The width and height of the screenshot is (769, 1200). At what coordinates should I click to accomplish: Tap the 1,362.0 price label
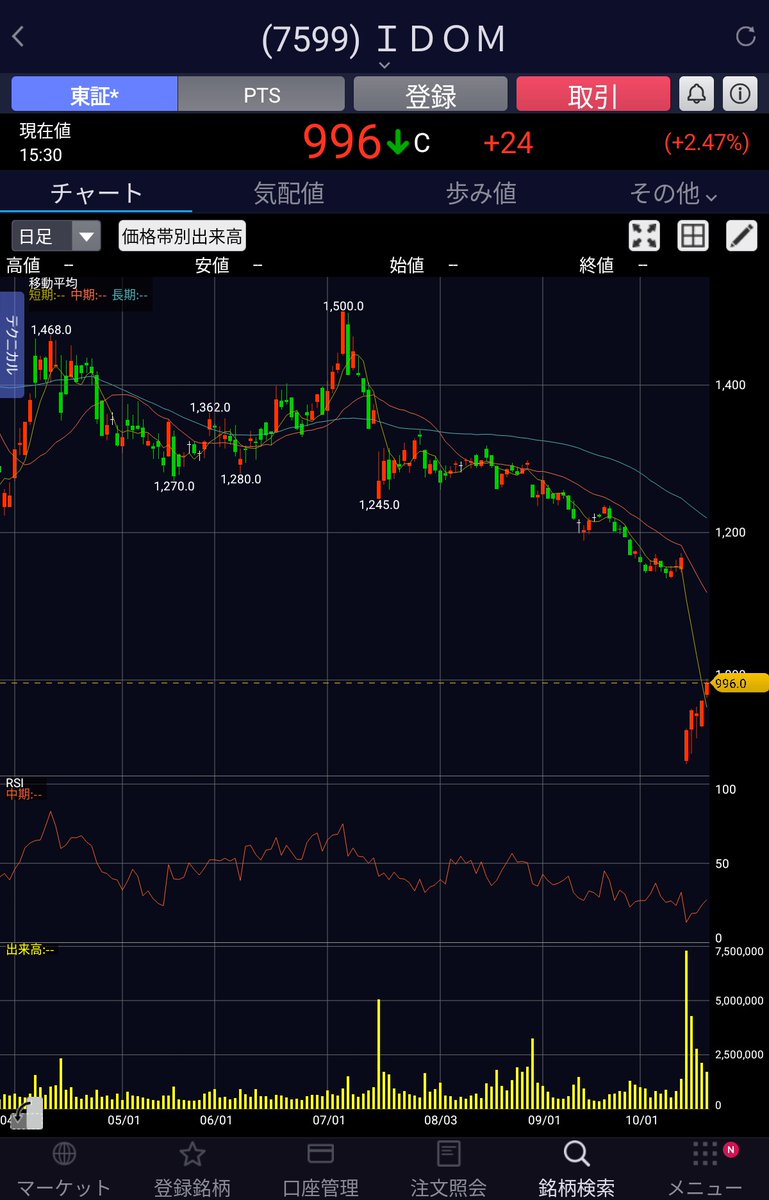click(210, 407)
